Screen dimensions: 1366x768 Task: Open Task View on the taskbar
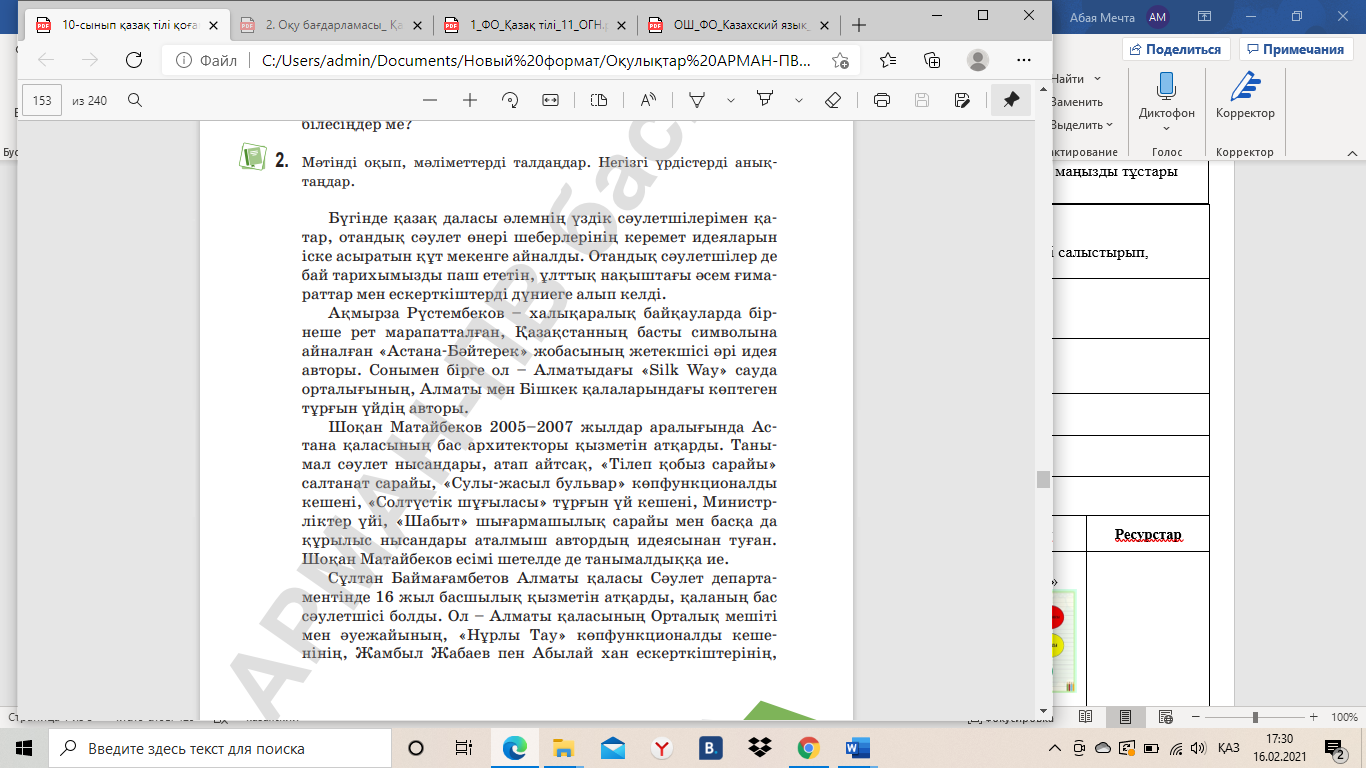(464, 748)
